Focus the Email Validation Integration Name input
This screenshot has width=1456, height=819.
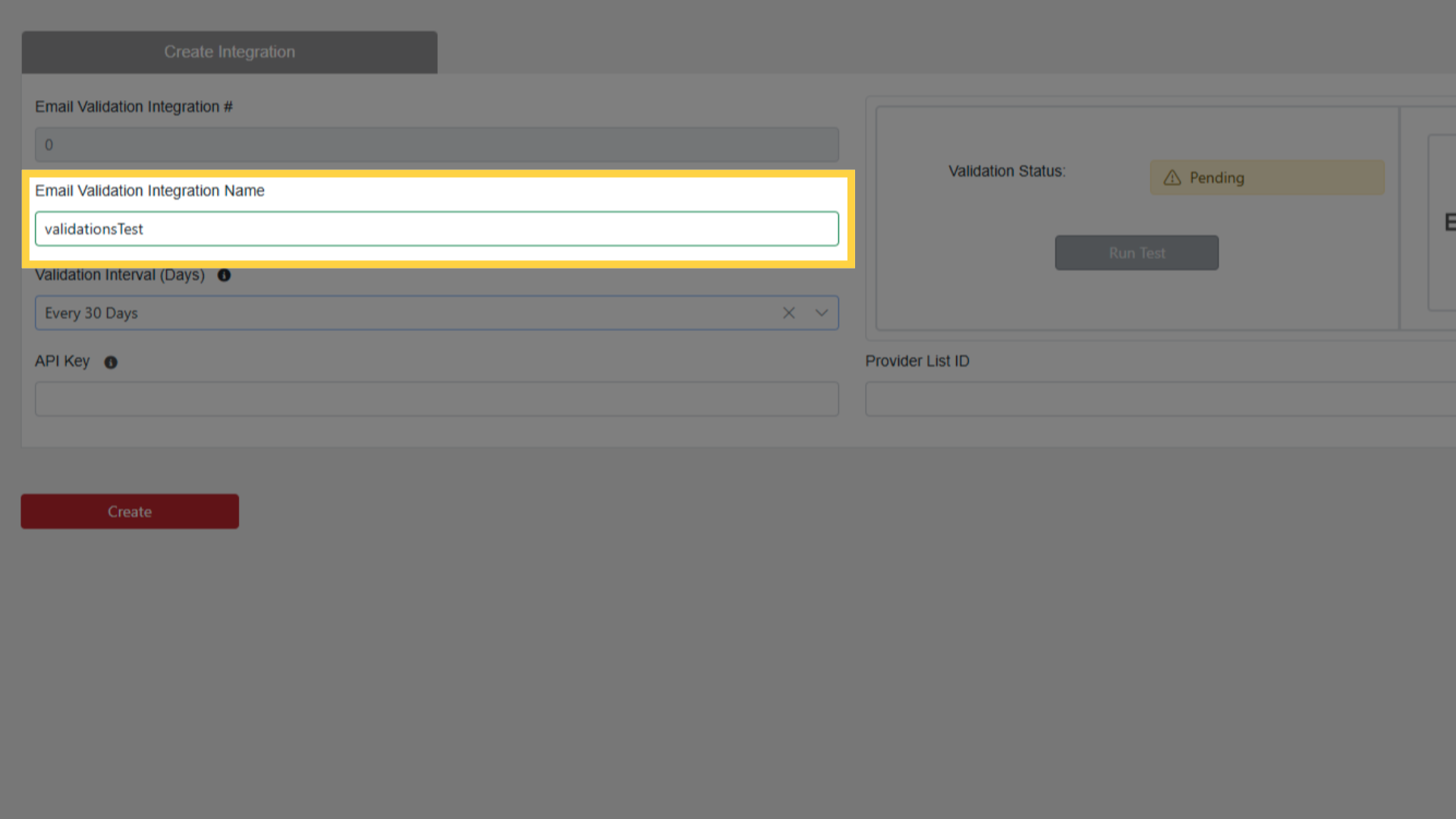click(437, 228)
